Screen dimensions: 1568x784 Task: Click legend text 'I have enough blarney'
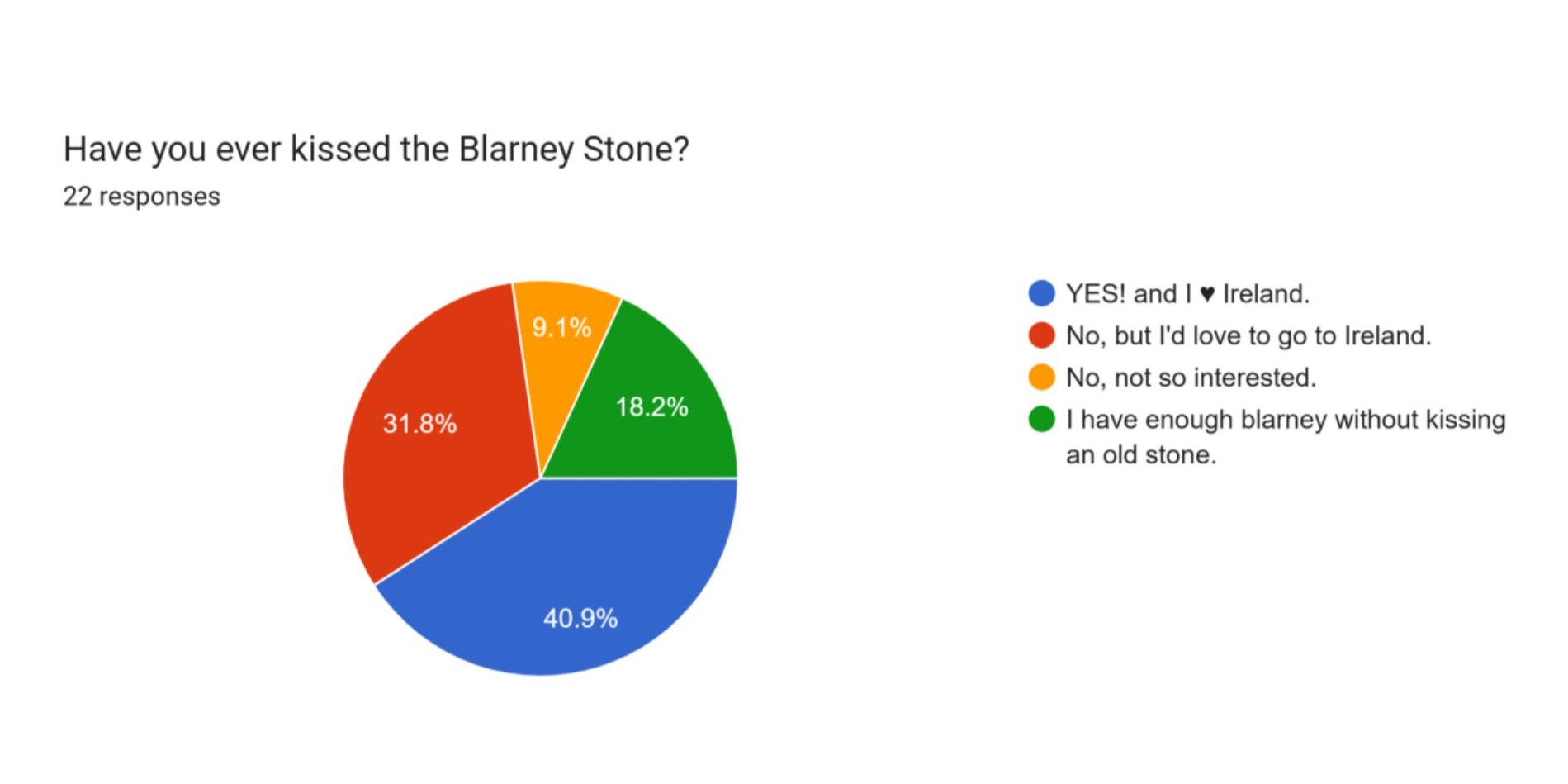1196,420
